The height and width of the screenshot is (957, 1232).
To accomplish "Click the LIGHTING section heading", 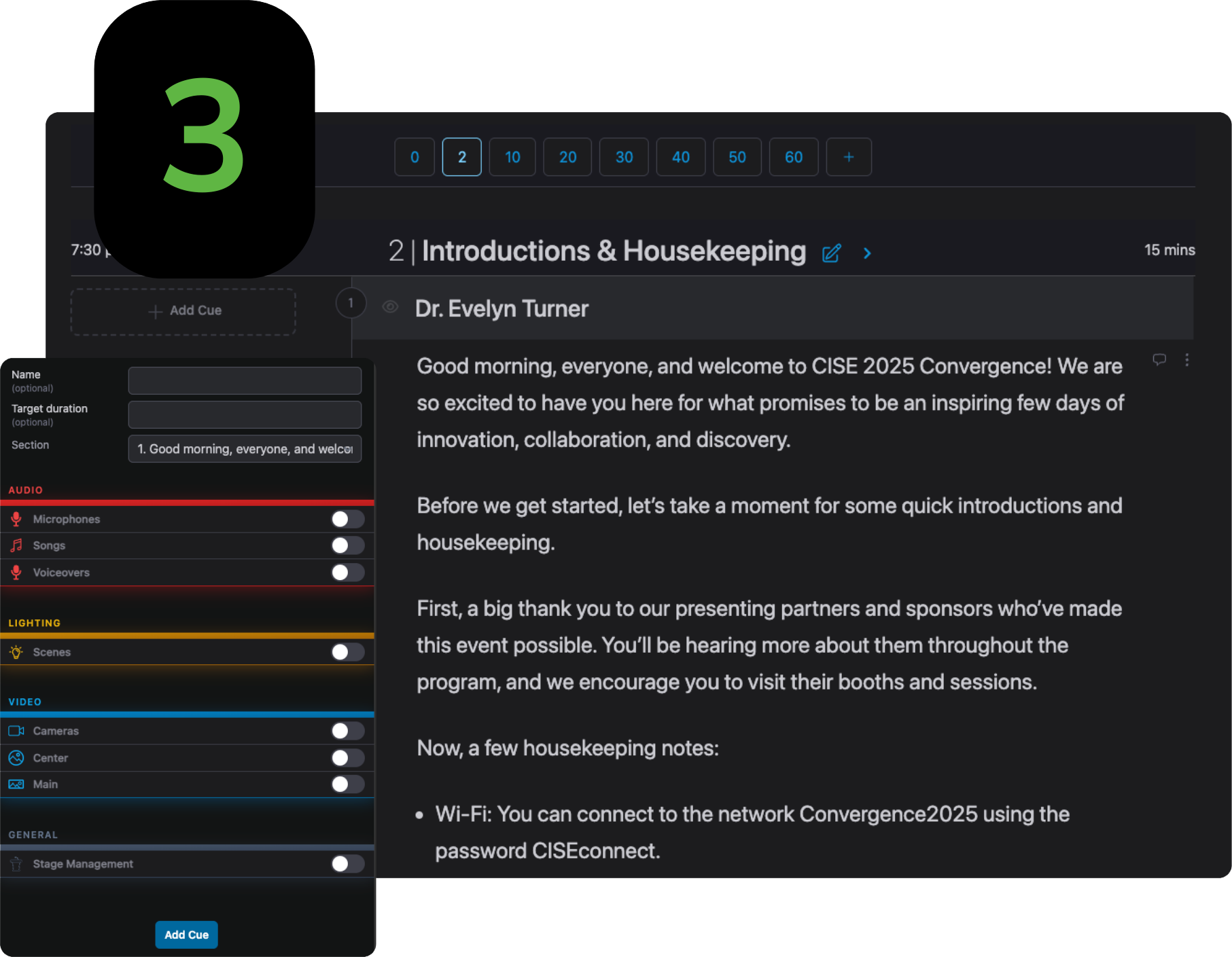I will point(34,623).
